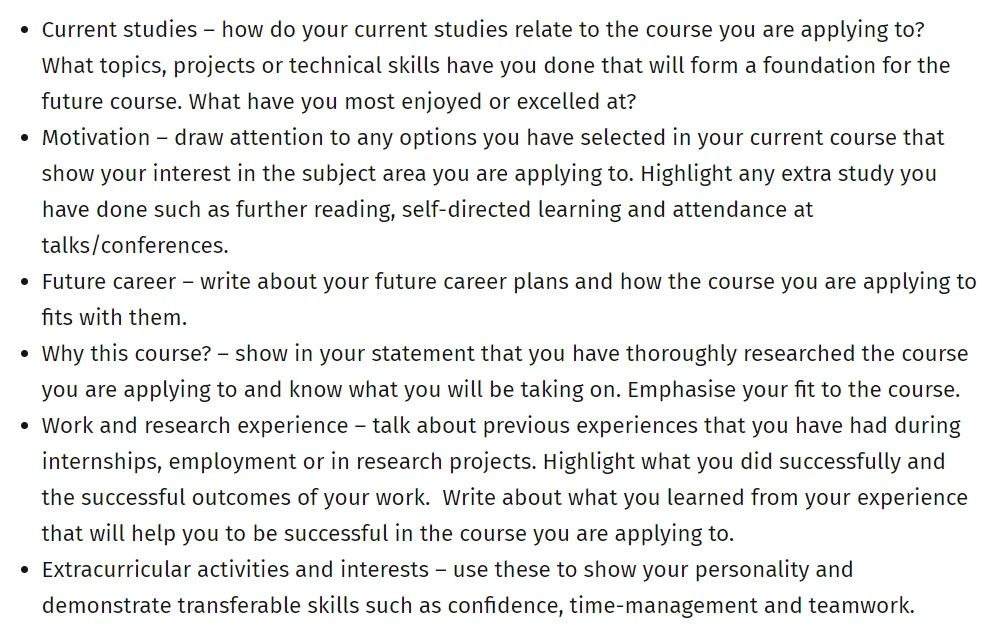
Task: Click the bullet dot beside 'Current studies'
Action: pos(24,30)
